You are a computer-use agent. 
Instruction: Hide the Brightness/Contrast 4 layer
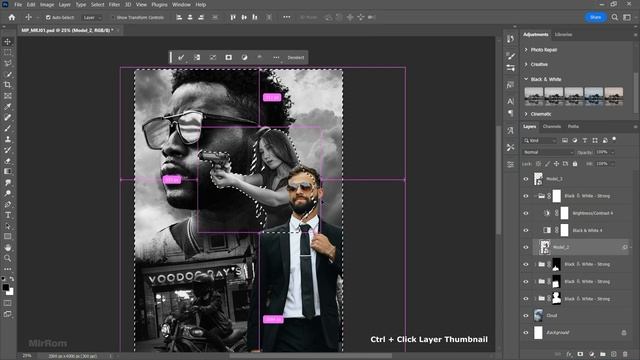pos(526,213)
